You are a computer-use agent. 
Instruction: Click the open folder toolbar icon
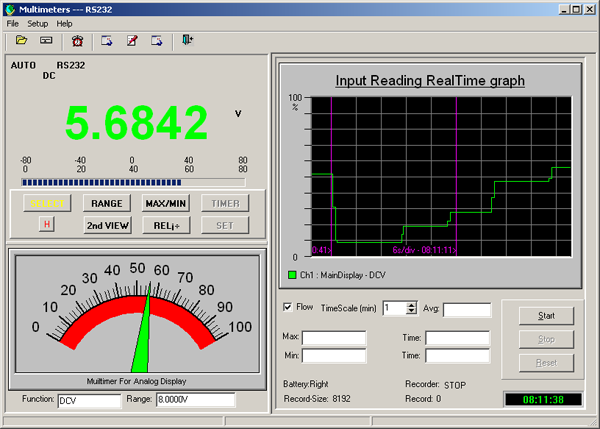(21, 40)
